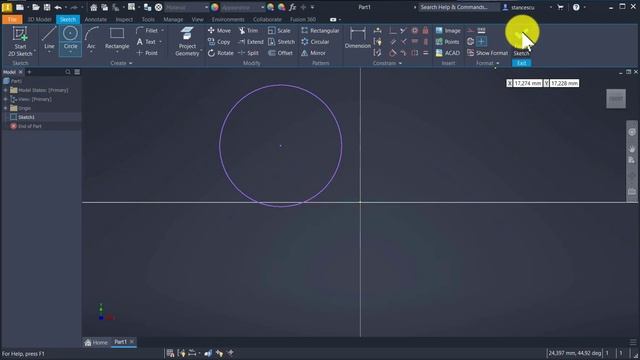Open the Model browser panel menu
Viewport: 640px width, 360px height.
(77, 72)
